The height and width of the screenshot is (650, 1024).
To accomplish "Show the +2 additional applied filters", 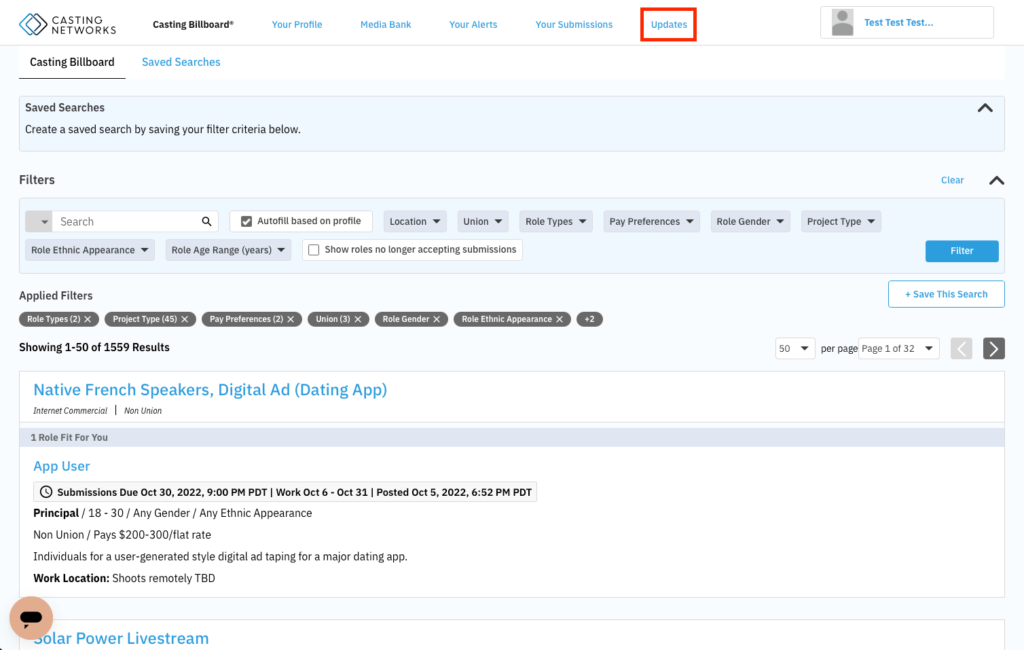I will point(589,319).
